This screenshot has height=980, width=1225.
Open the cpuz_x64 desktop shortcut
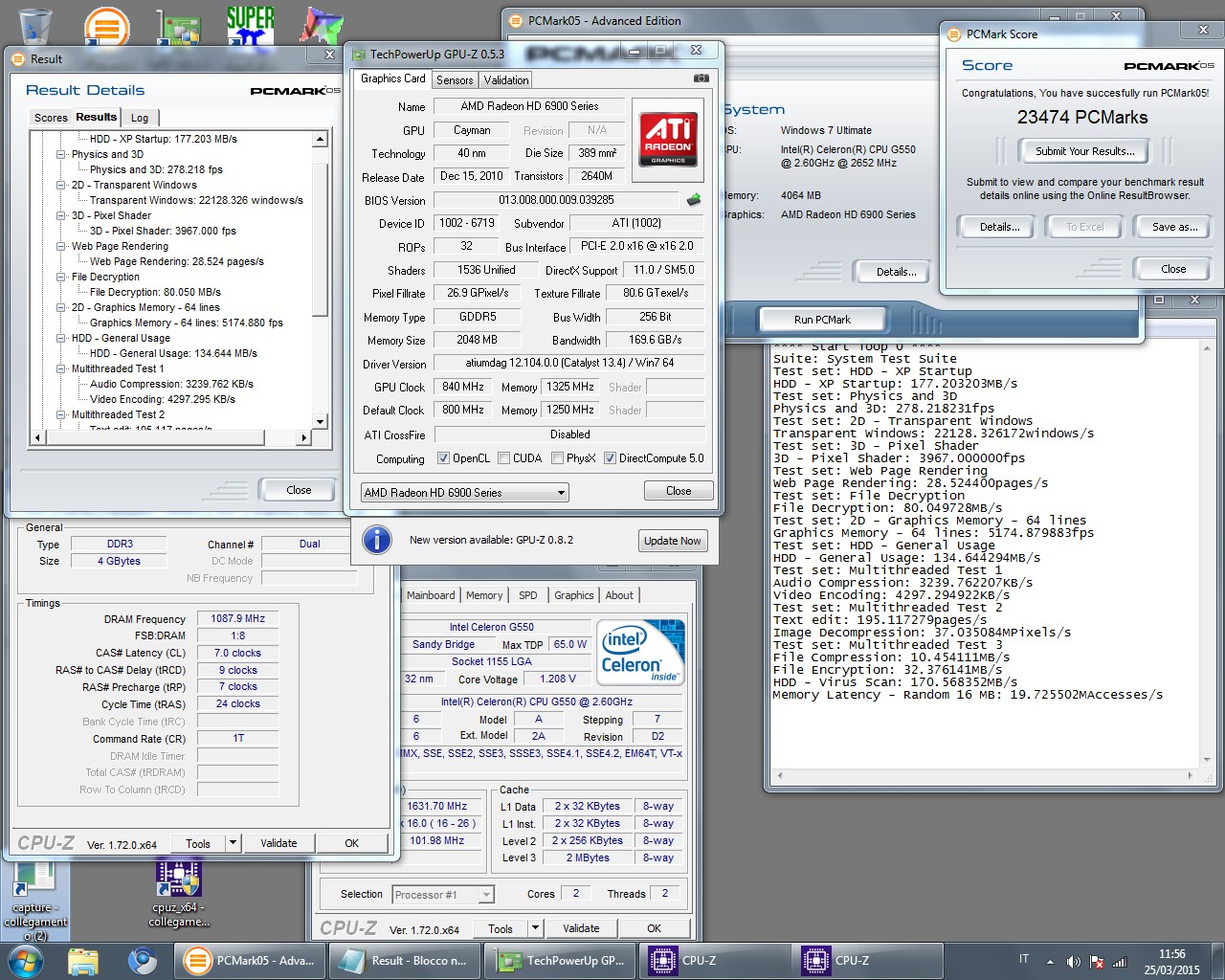(179, 894)
